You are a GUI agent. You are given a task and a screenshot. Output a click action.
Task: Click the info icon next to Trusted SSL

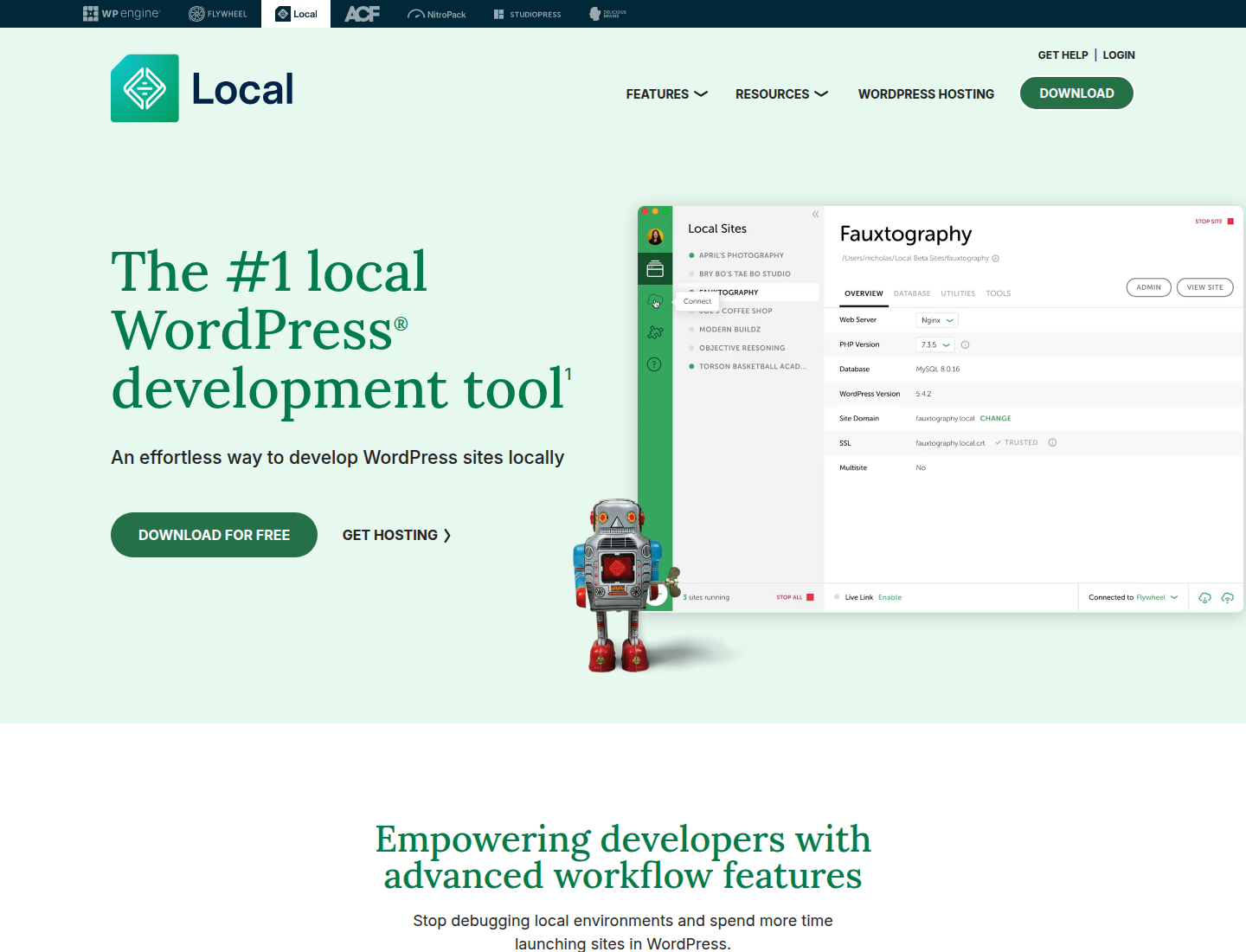point(1053,442)
